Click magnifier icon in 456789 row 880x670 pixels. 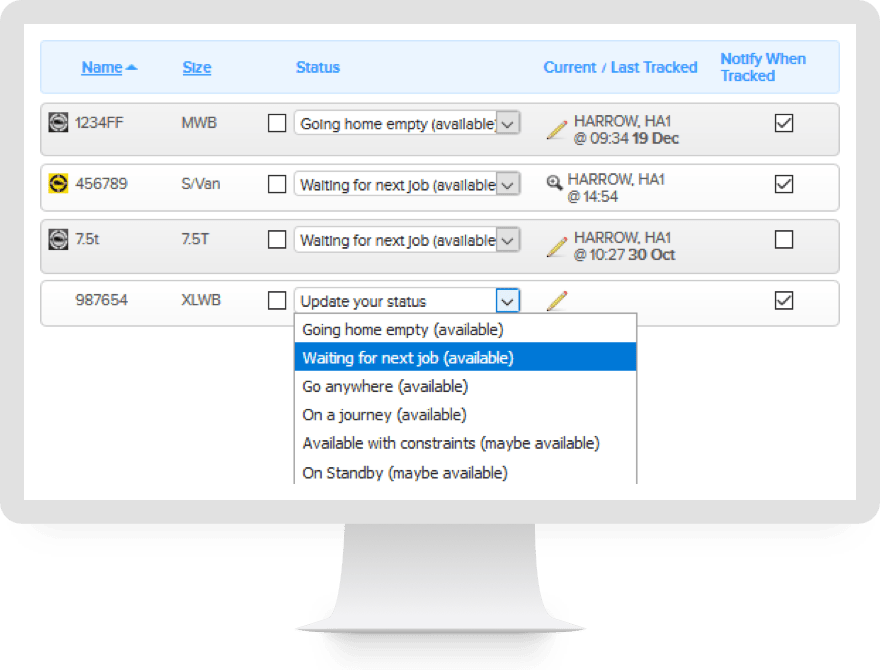(x=554, y=182)
